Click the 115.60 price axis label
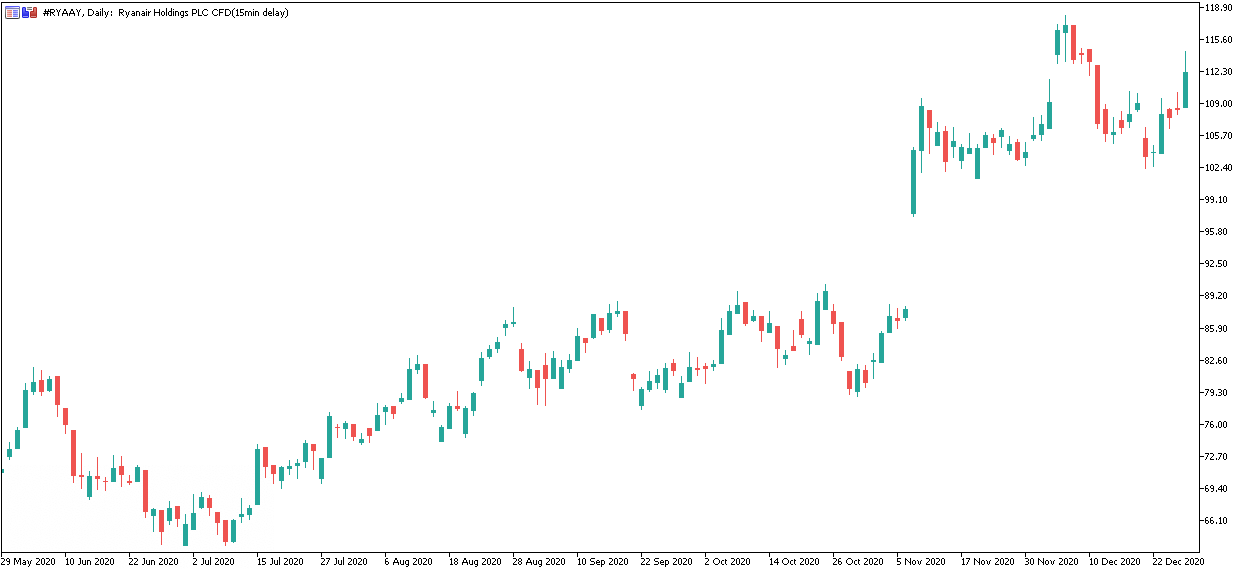 1218,39
